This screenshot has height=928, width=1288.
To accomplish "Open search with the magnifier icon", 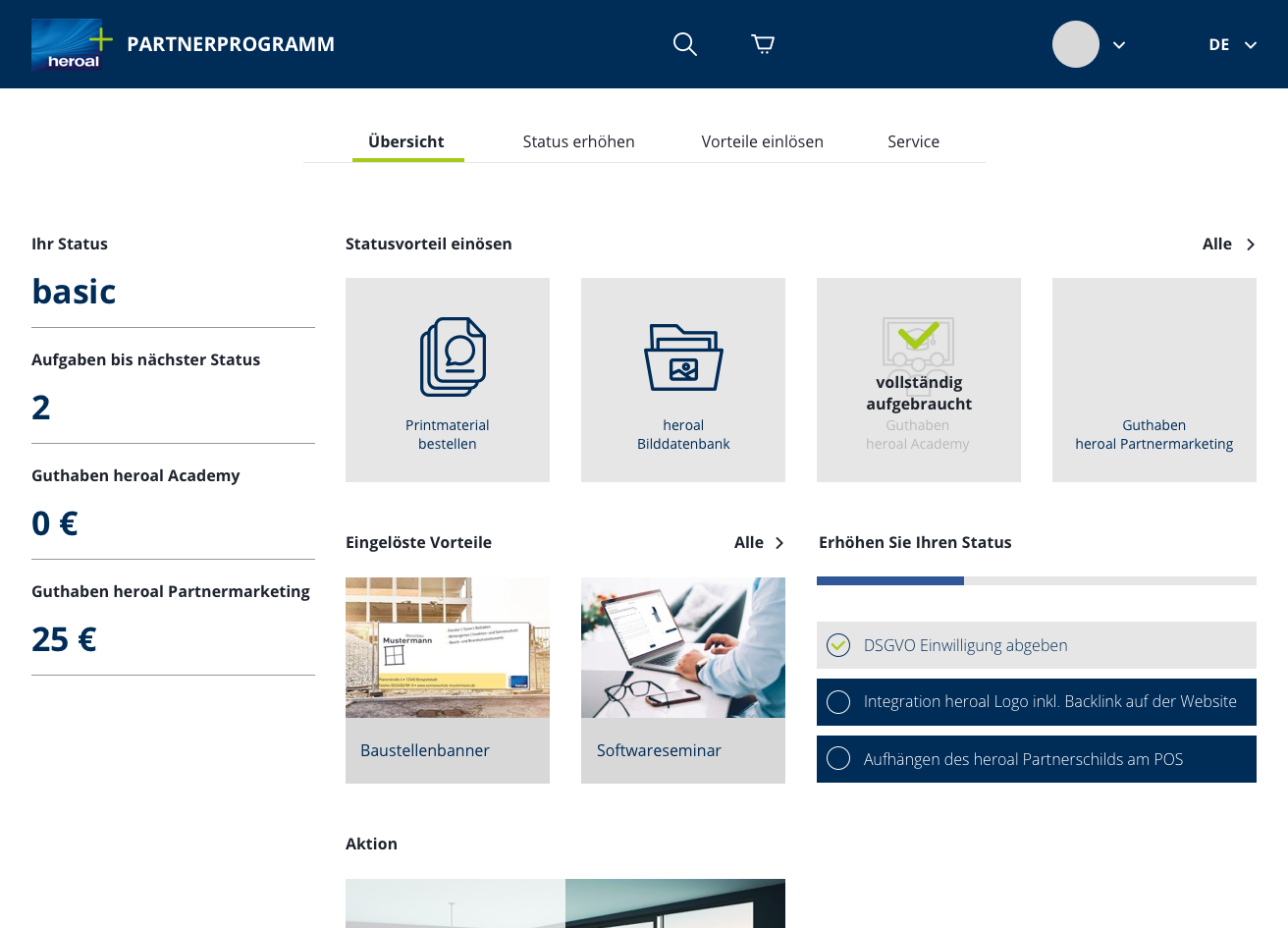I will 685,44.
